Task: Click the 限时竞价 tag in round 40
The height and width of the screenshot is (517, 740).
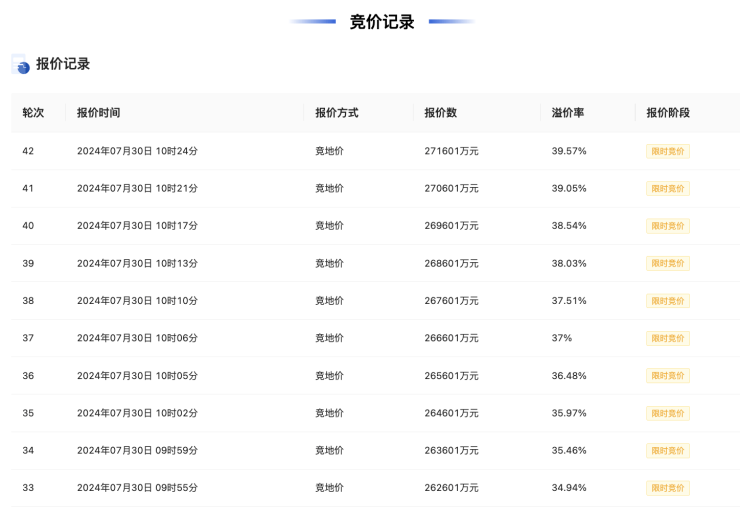Action: tap(667, 226)
